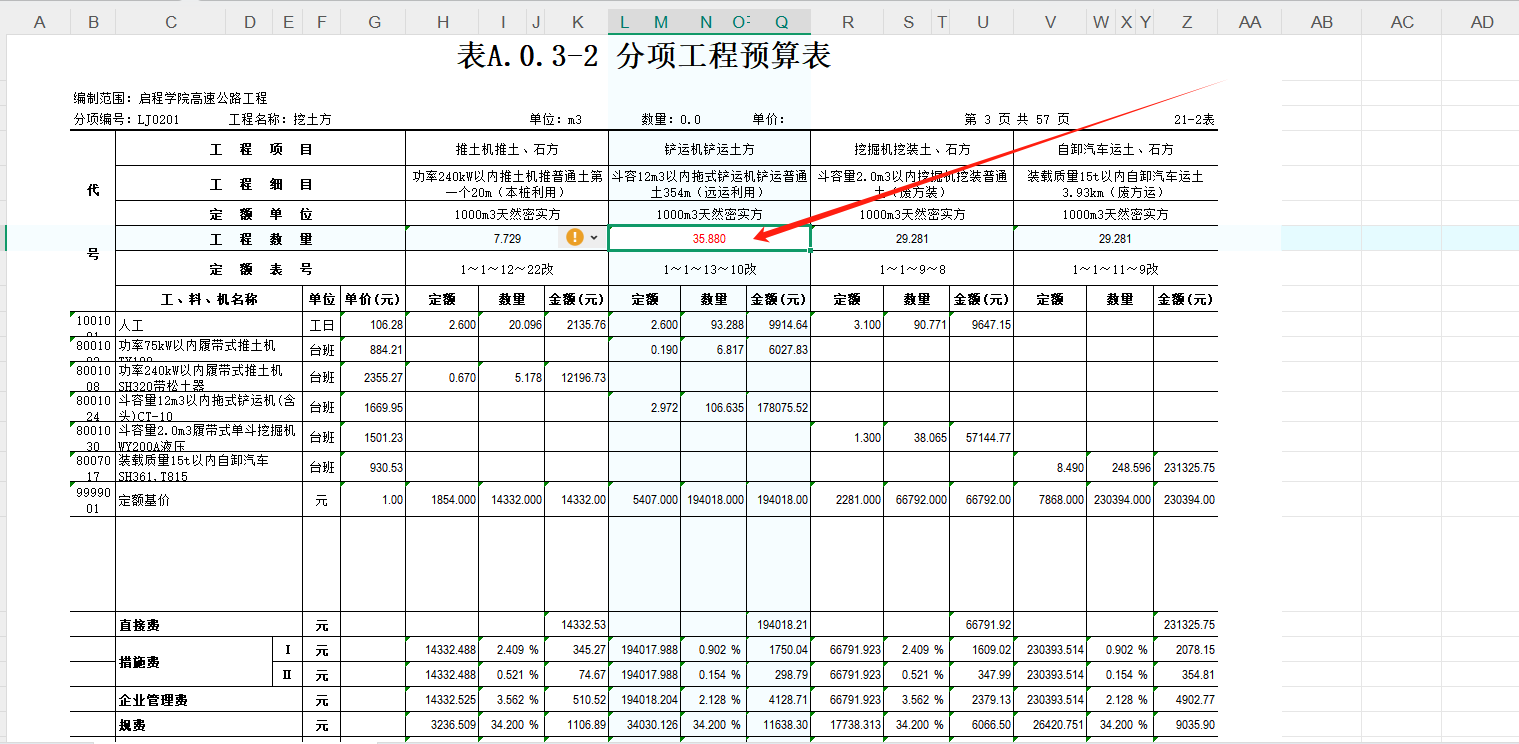The height and width of the screenshot is (744, 1519).
Task: Select the 298.79 cell in 措施费 II
Action: (x=778, y=675)
